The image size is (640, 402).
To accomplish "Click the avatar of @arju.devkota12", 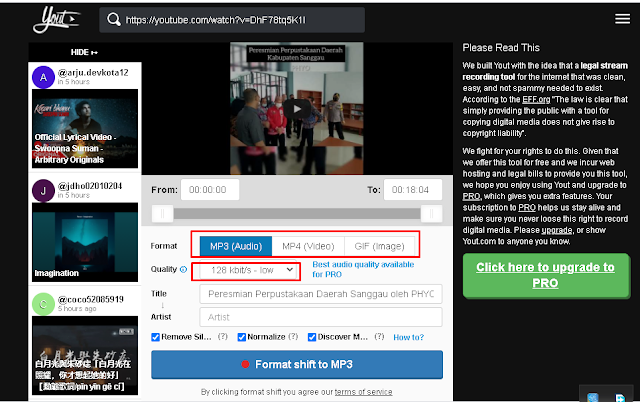I will tap(43, 77).
